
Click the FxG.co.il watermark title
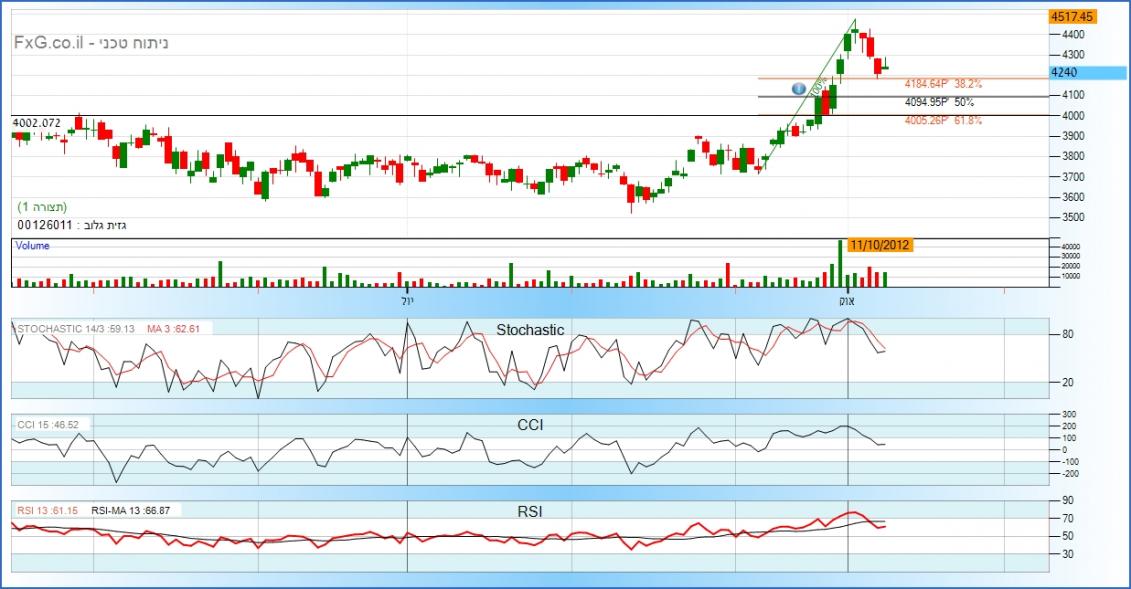click(x=91, y=44)
